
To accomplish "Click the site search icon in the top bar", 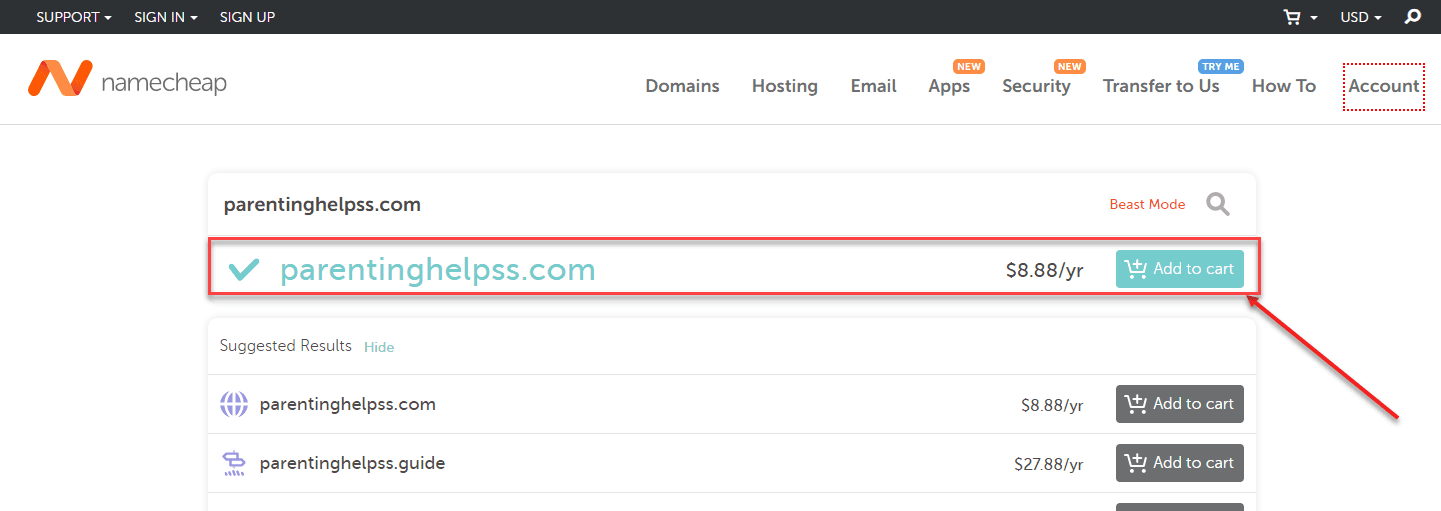I will [x=1413, y=17].
